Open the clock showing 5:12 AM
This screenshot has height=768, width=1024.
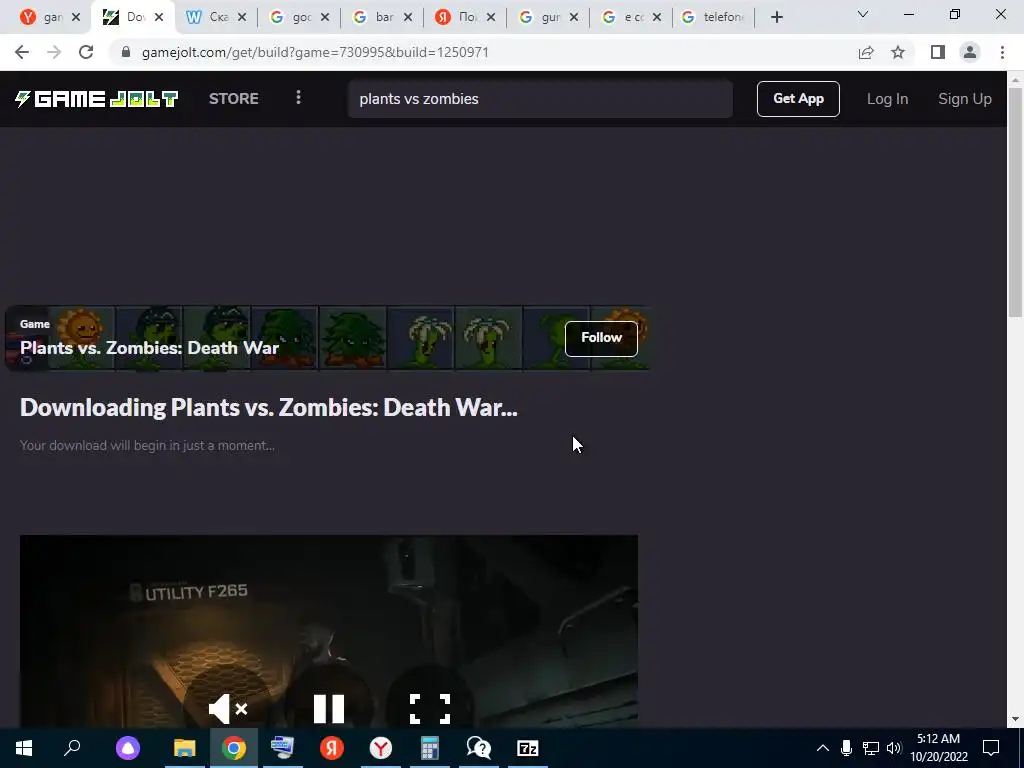point(939,748)
